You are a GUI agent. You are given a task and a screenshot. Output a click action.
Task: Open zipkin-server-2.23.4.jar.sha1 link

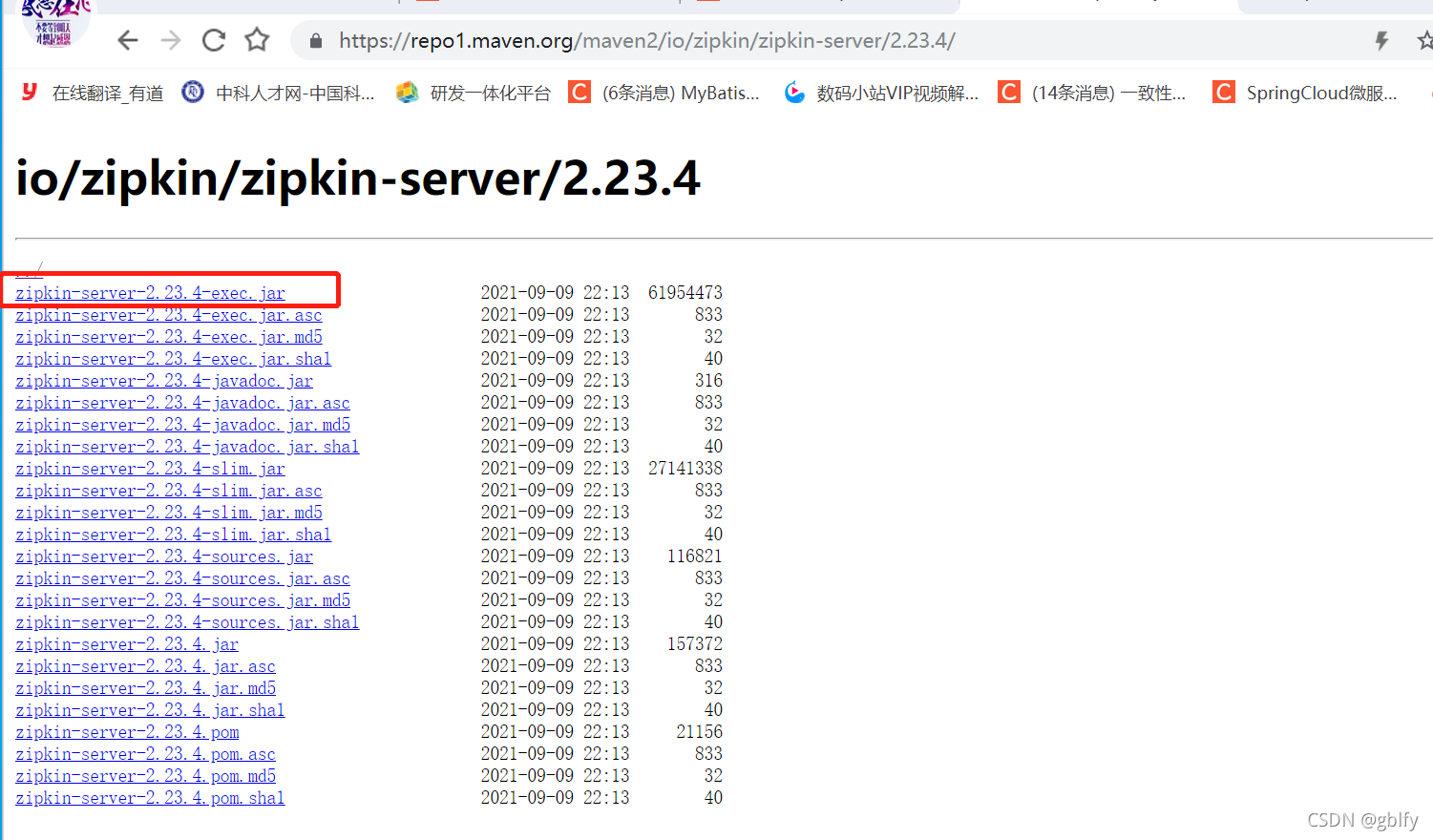(x=150, y=710)
